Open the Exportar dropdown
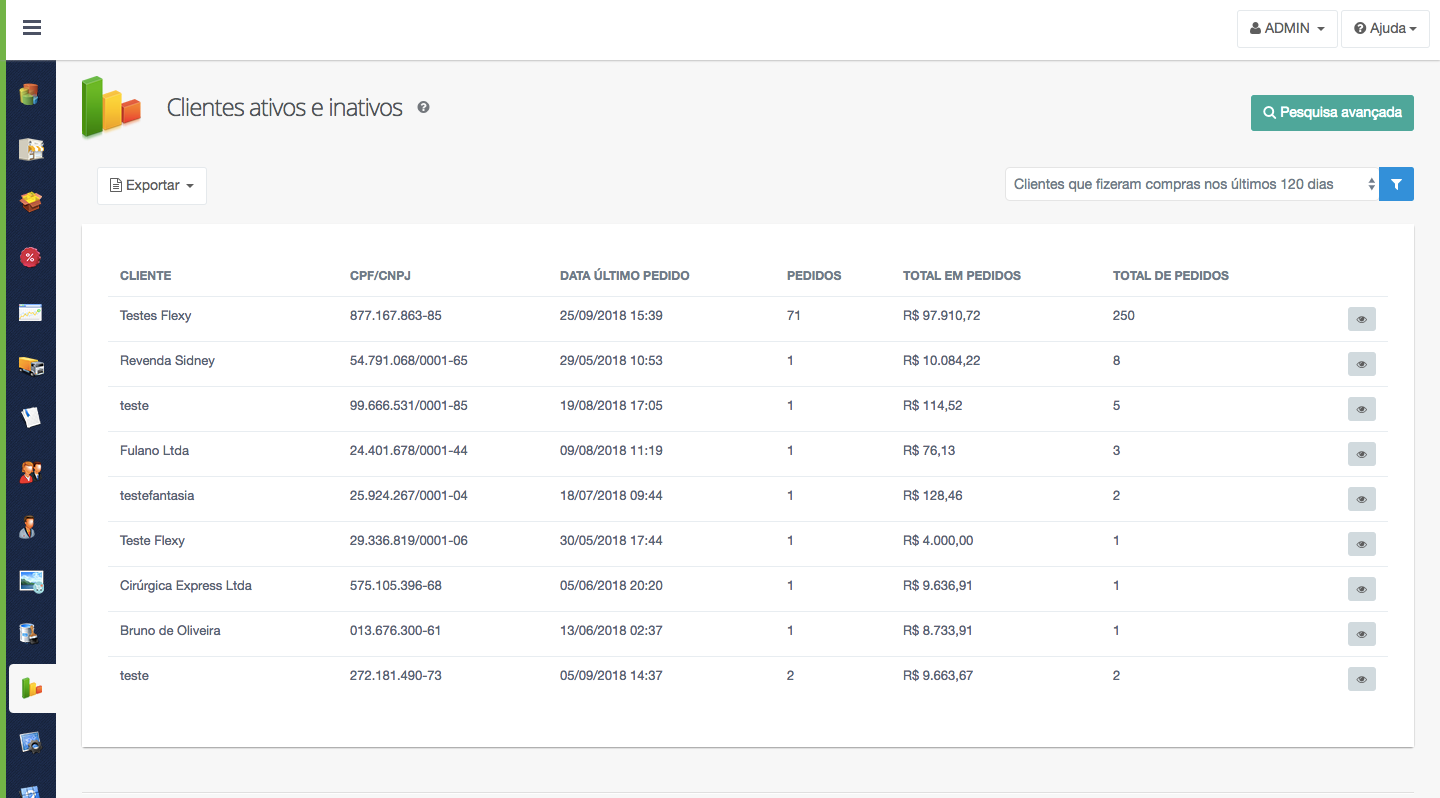1440x798 pixels. pyautogui.click(x=152, y=186)
